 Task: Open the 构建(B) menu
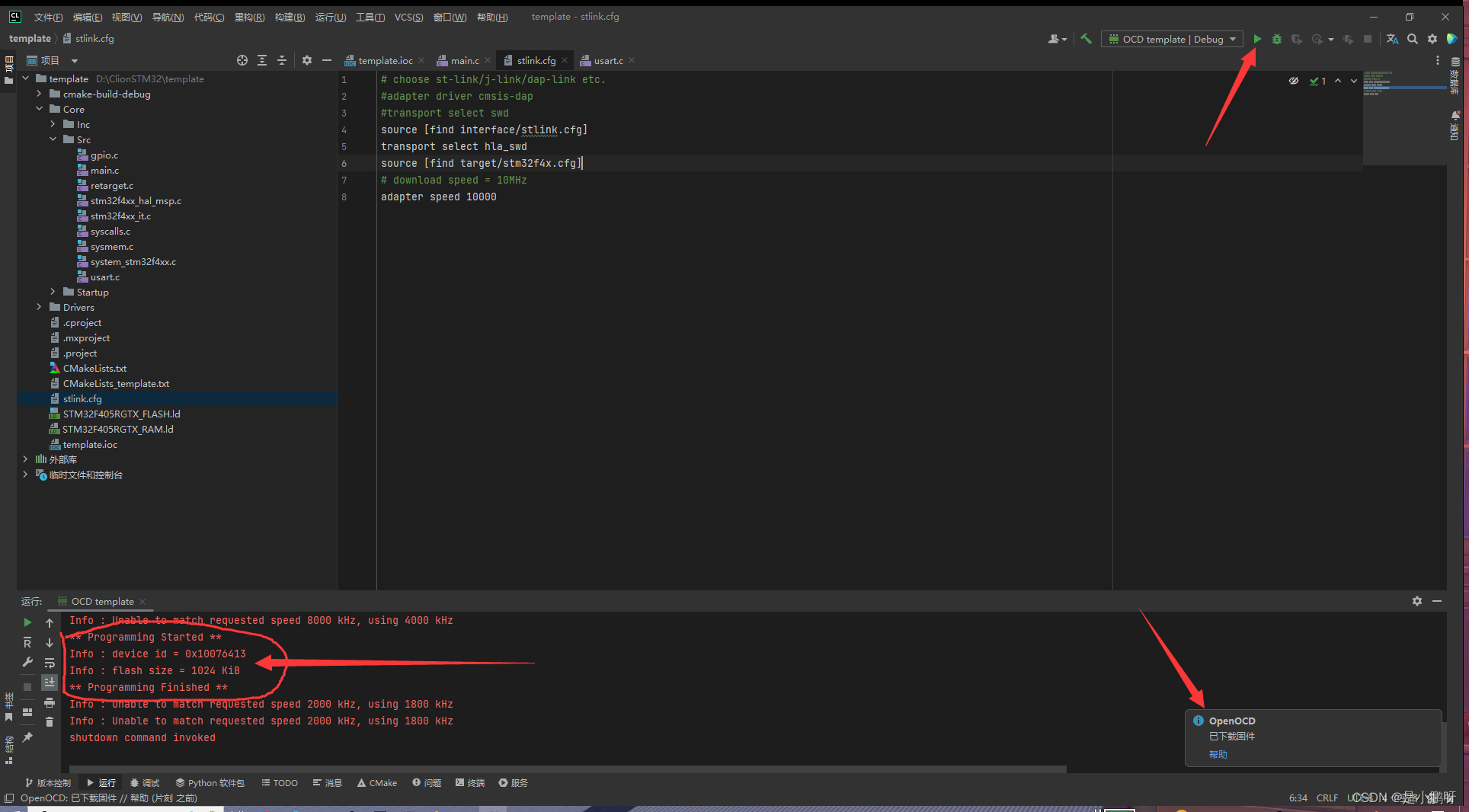click(290, 17)
